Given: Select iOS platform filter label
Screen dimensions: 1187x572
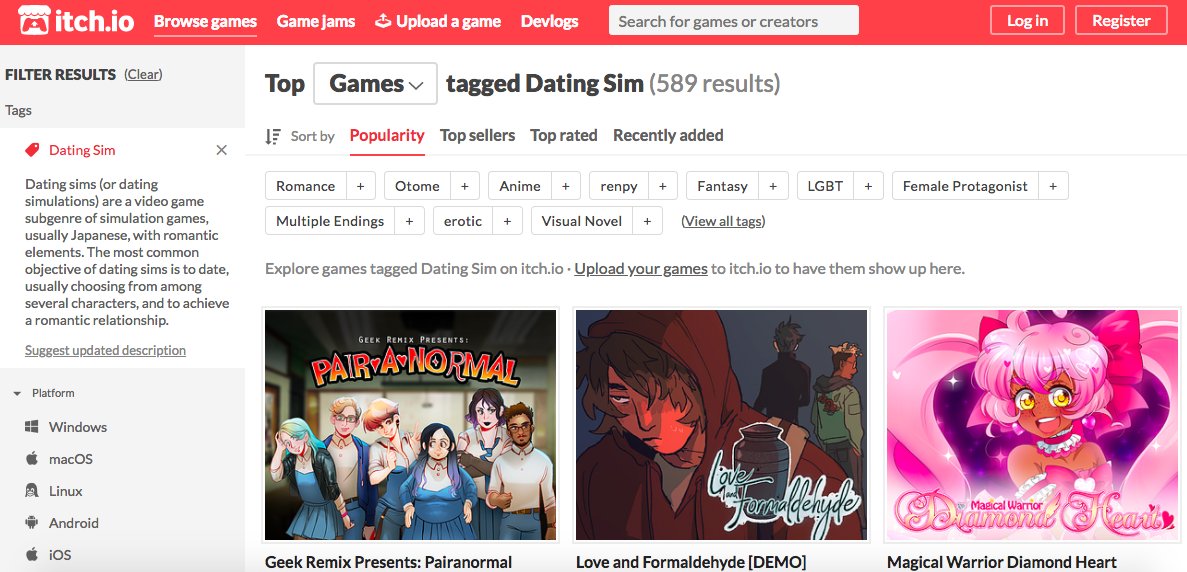Looking at the screenshot, I should (60, 554).
